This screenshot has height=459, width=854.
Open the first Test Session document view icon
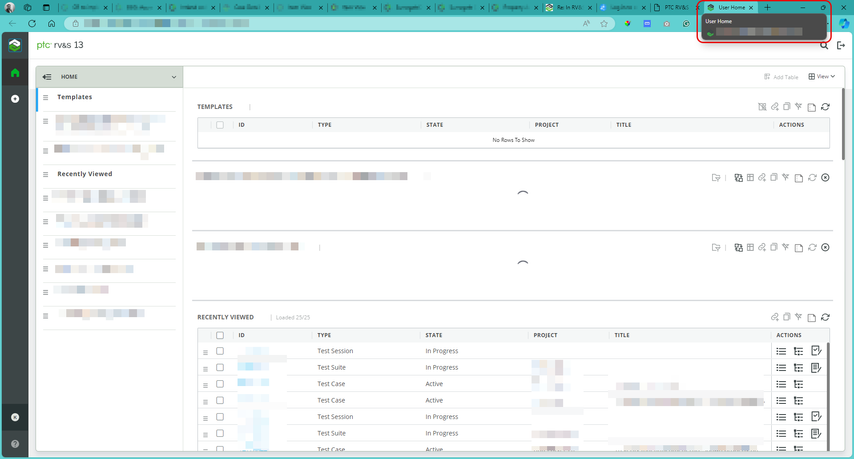pos(816,351)
